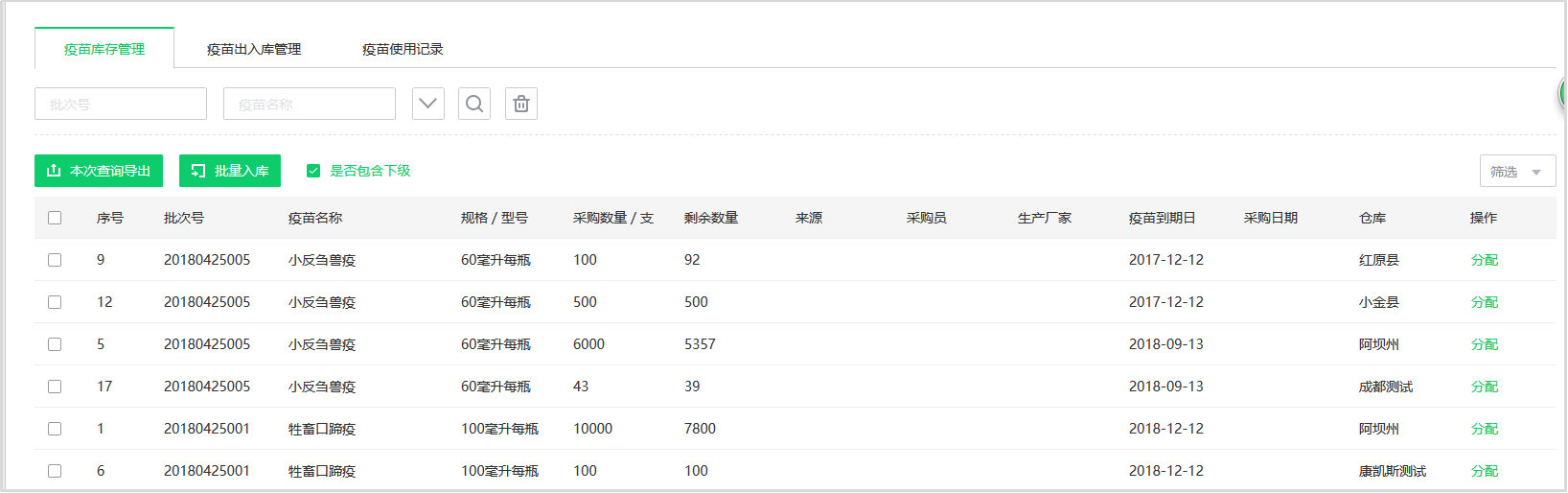
Task: Click warehouse cell 成都测试
Action: pos(1386,387)
